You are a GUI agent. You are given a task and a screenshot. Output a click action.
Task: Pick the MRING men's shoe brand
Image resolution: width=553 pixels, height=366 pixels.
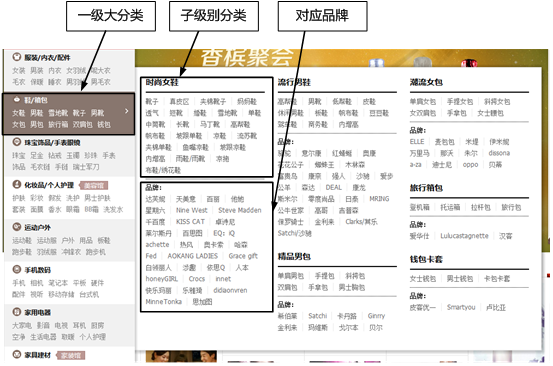pos(379,199)
